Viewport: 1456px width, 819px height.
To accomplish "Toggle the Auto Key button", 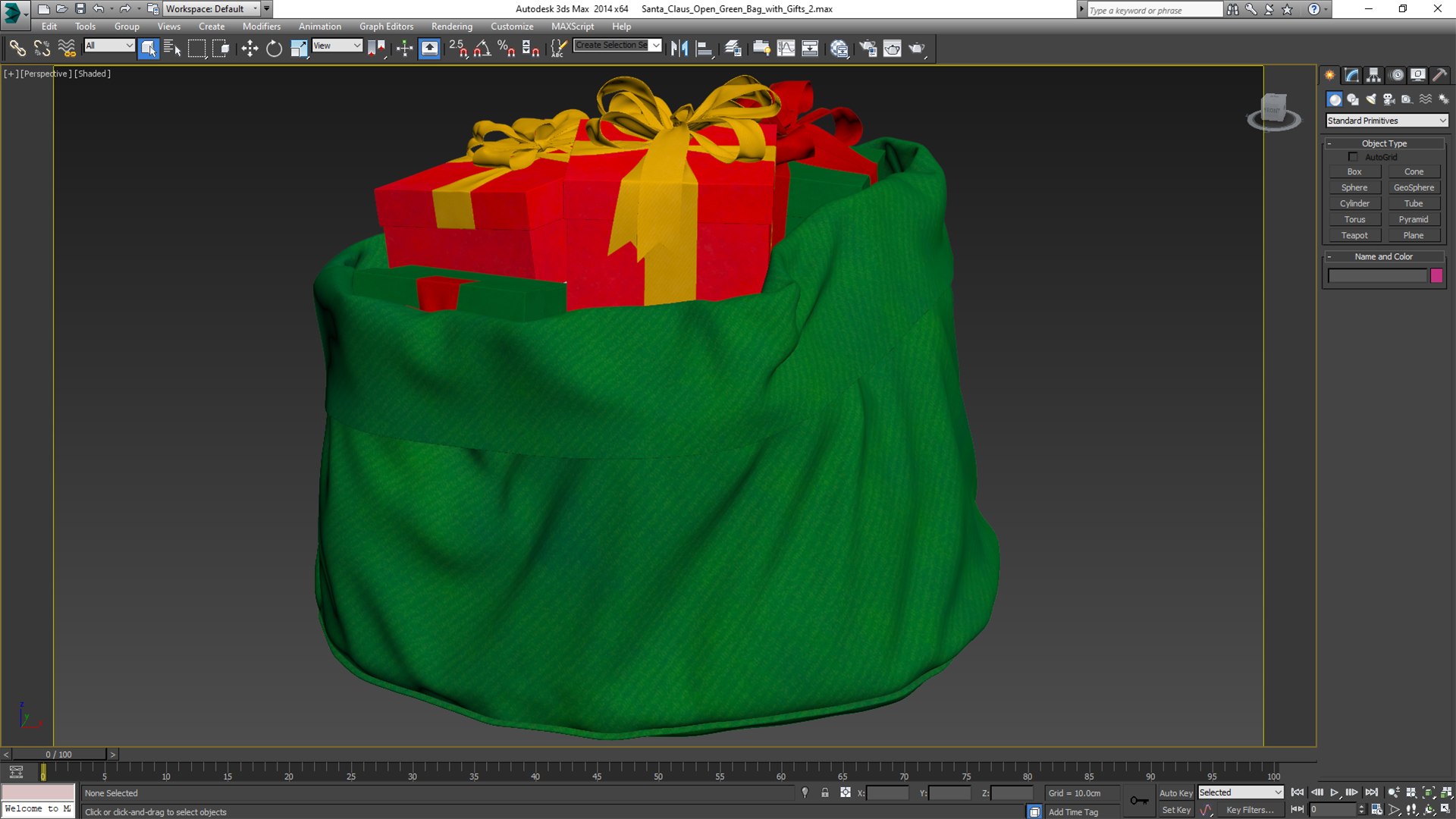I will 1175,793.
